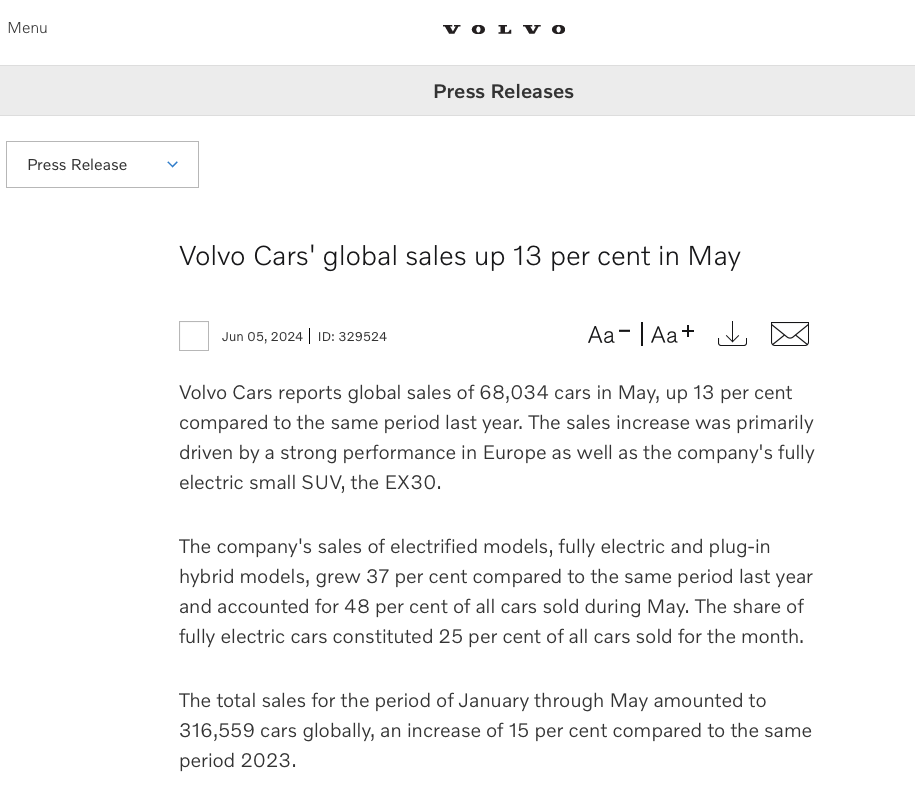Click the 'ID: 329524' label
This screenshot has height=785, width=915.
pyautogui.click(x=352, y=337)
